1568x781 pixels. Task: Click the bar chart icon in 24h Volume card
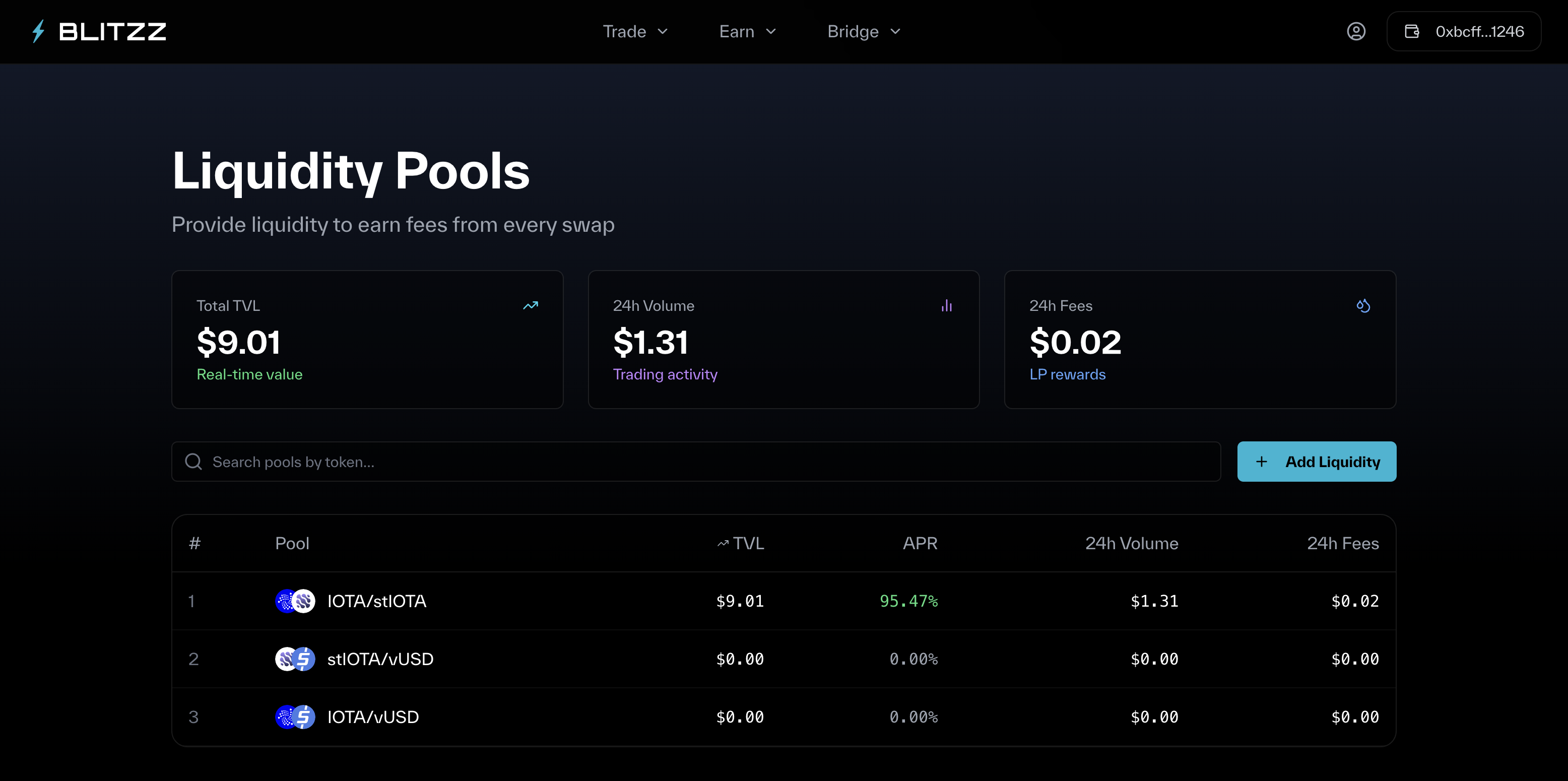pyautogui.click(x=947, y=305)
